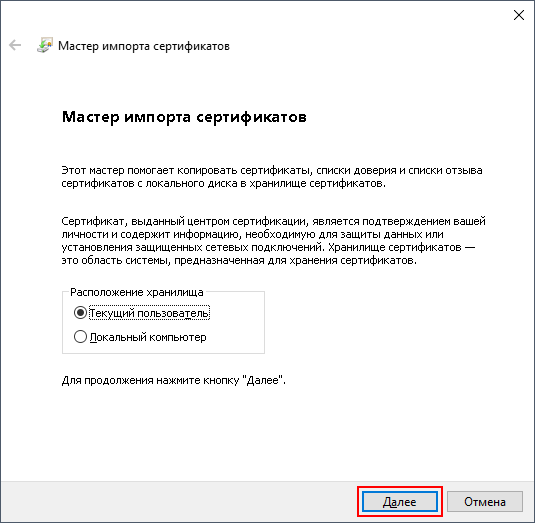The image size is (535, 523).
Task: Select the "Текущий пользователь" radio button circle
Action: pyautogui.click(x=80, y=313)
